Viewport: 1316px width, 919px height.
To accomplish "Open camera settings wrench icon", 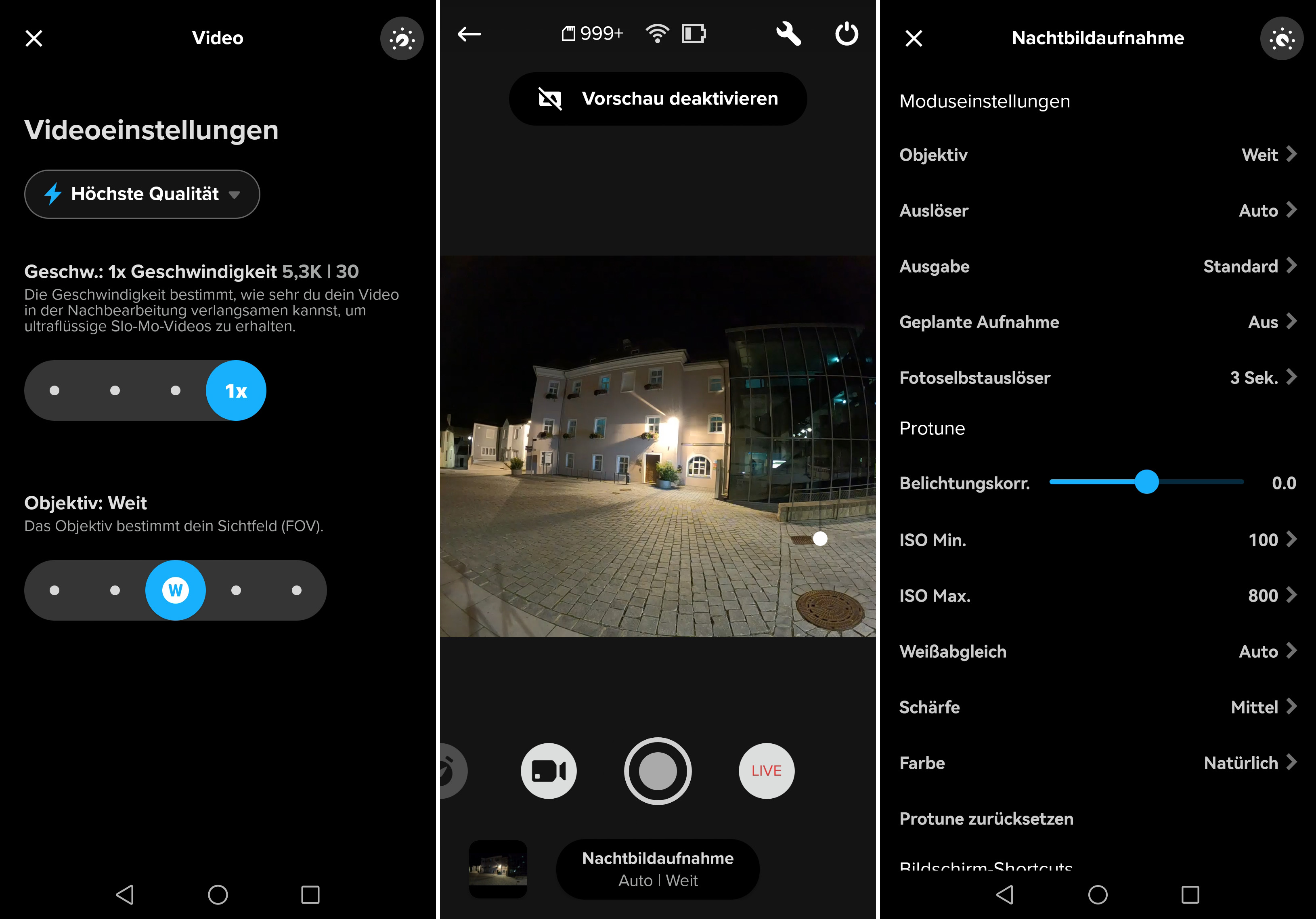I will (788, 34).
